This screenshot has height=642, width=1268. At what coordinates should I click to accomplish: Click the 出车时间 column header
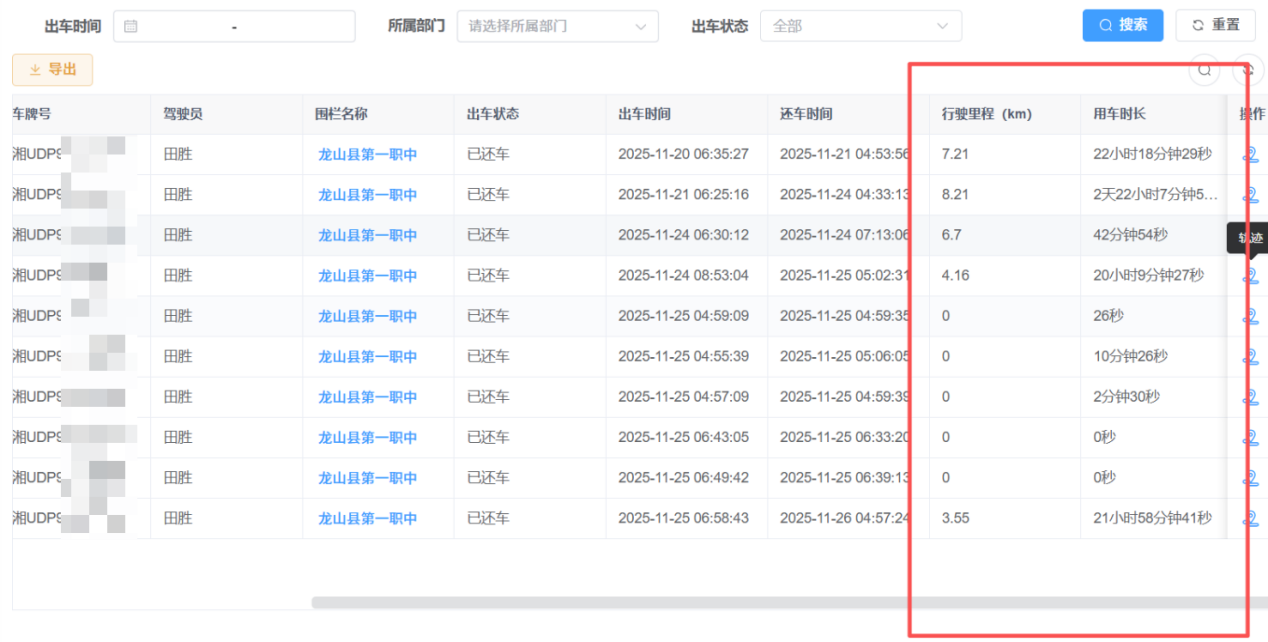(x=644, y=114)
